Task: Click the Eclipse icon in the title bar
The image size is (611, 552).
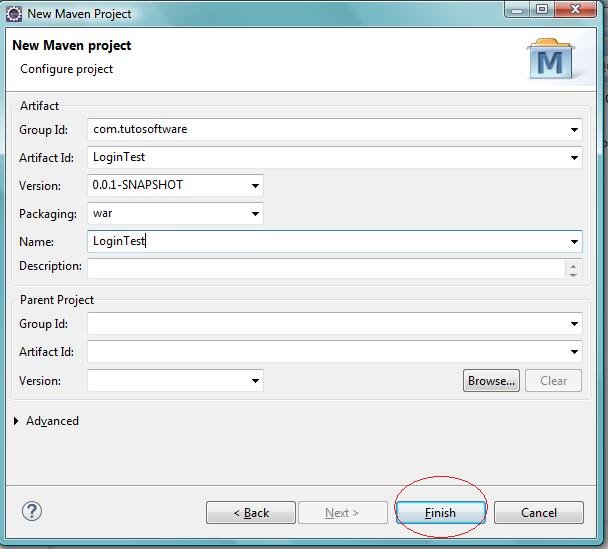Action: pyautogui.click(x=14, y=14)
